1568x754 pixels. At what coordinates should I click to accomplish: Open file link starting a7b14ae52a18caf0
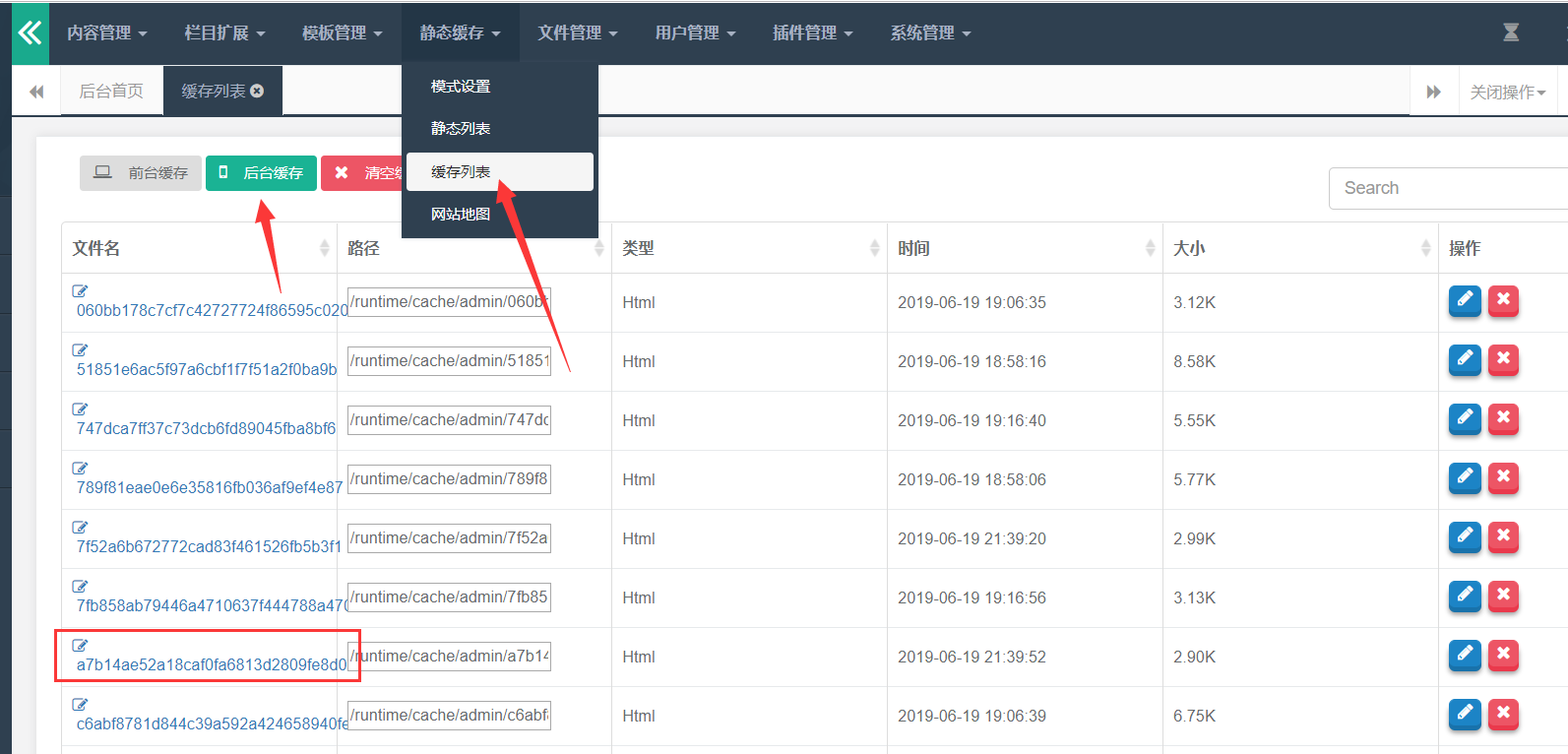pyautogui.click(x=212, y=664)
